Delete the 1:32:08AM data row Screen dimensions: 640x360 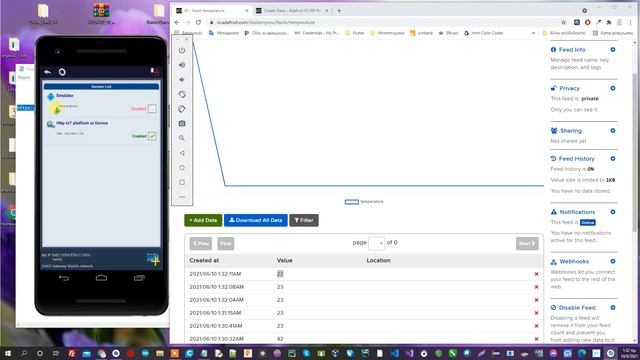click(x=536, y=287)
